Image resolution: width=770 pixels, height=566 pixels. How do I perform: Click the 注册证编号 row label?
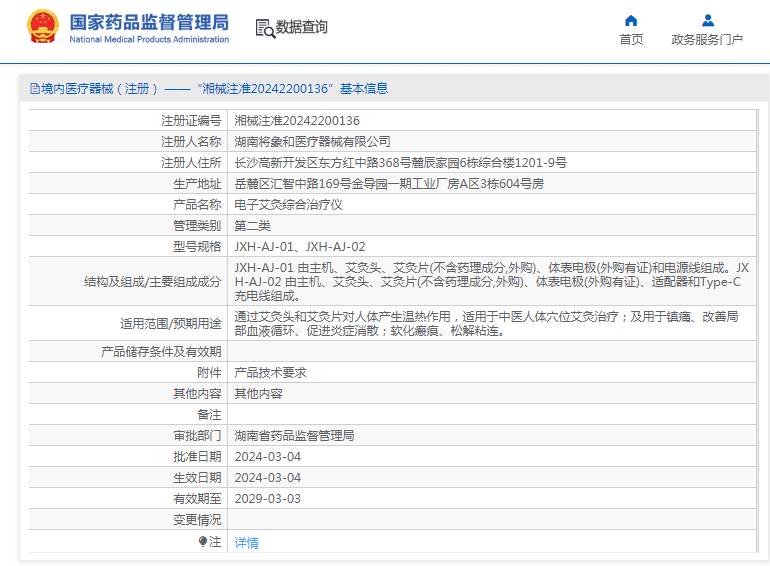click(191, 121)
